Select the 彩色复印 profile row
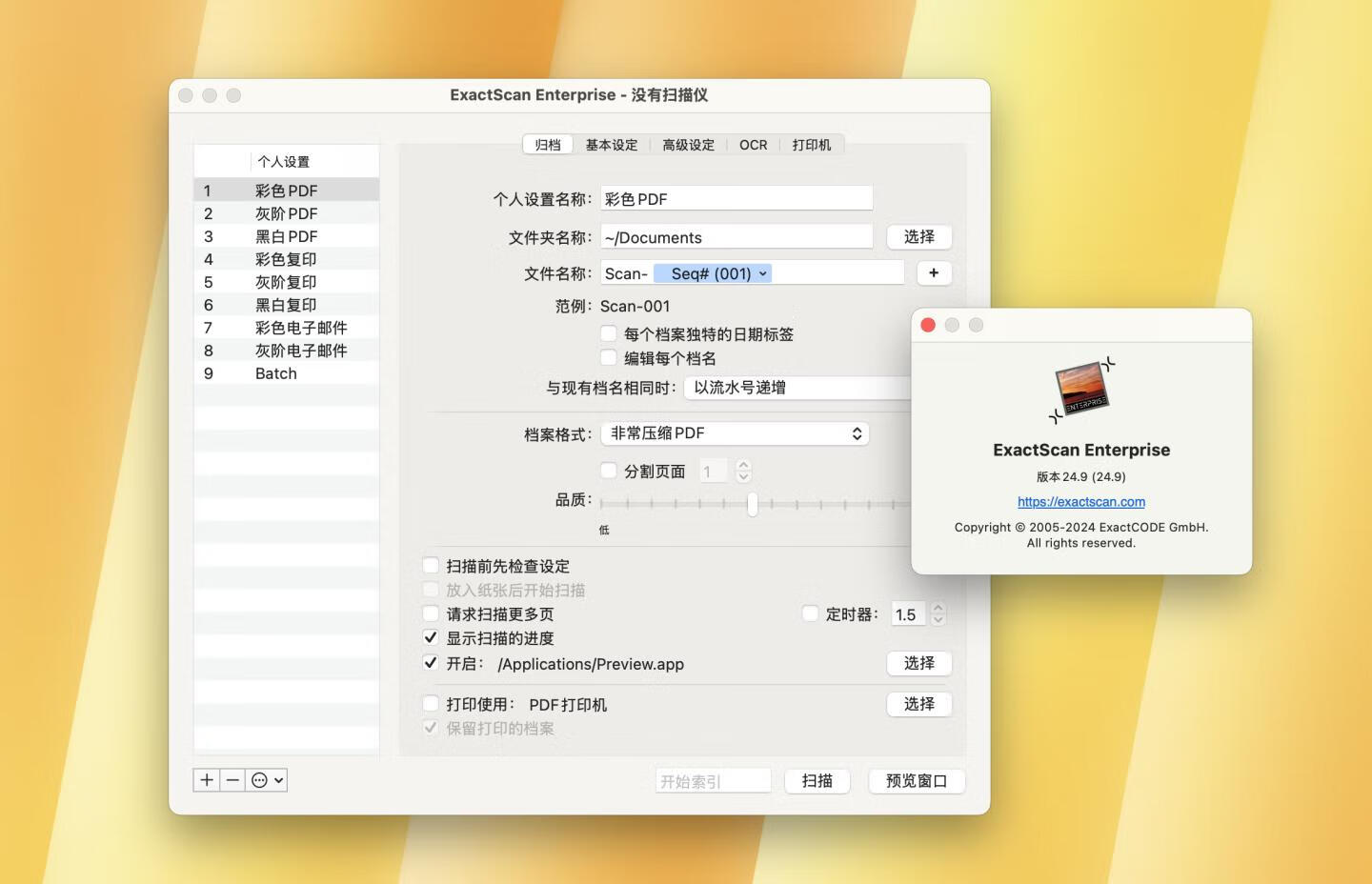This screenshot has width=1372, height=884. pos(287,259)
